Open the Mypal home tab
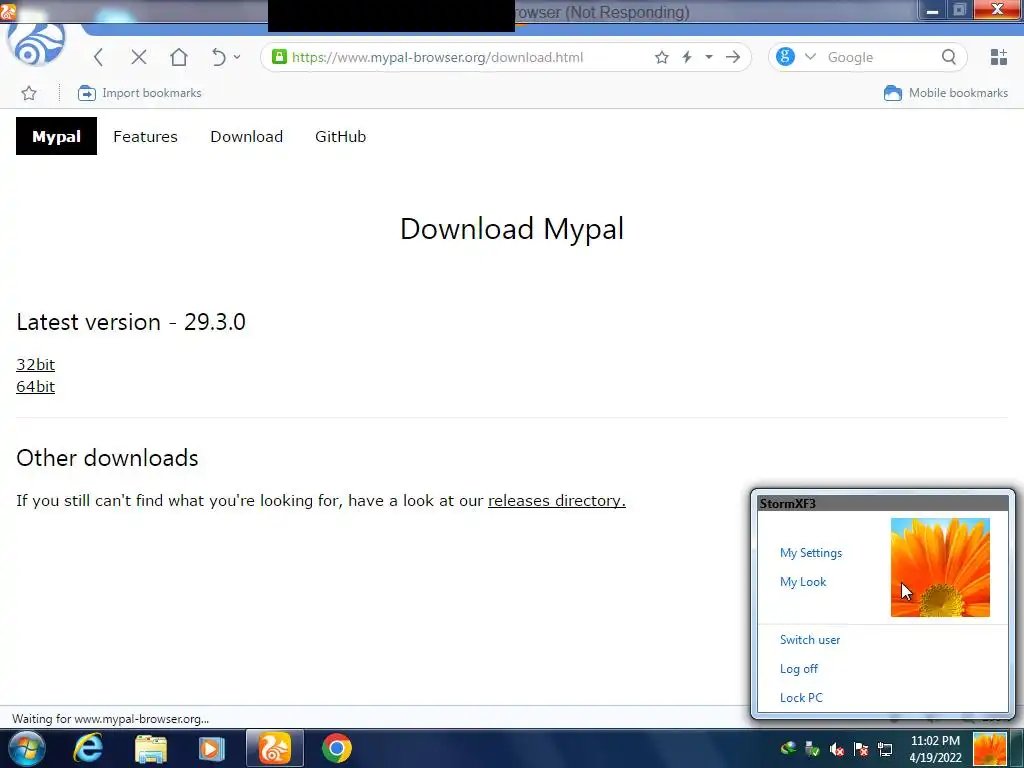Viewport: 1024px width, 768px height. (x=56, y=136)
